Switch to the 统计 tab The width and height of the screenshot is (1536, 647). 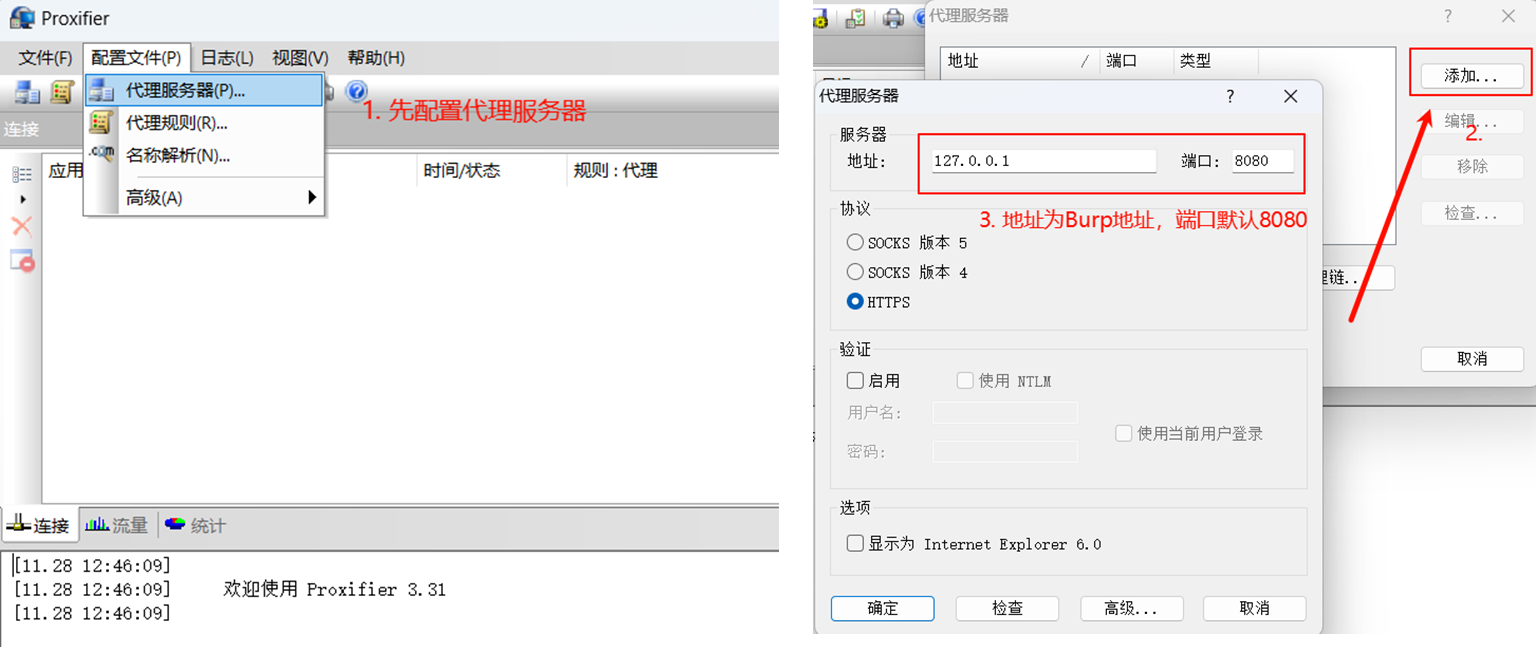pyautogui.click(x=196, y=525)
